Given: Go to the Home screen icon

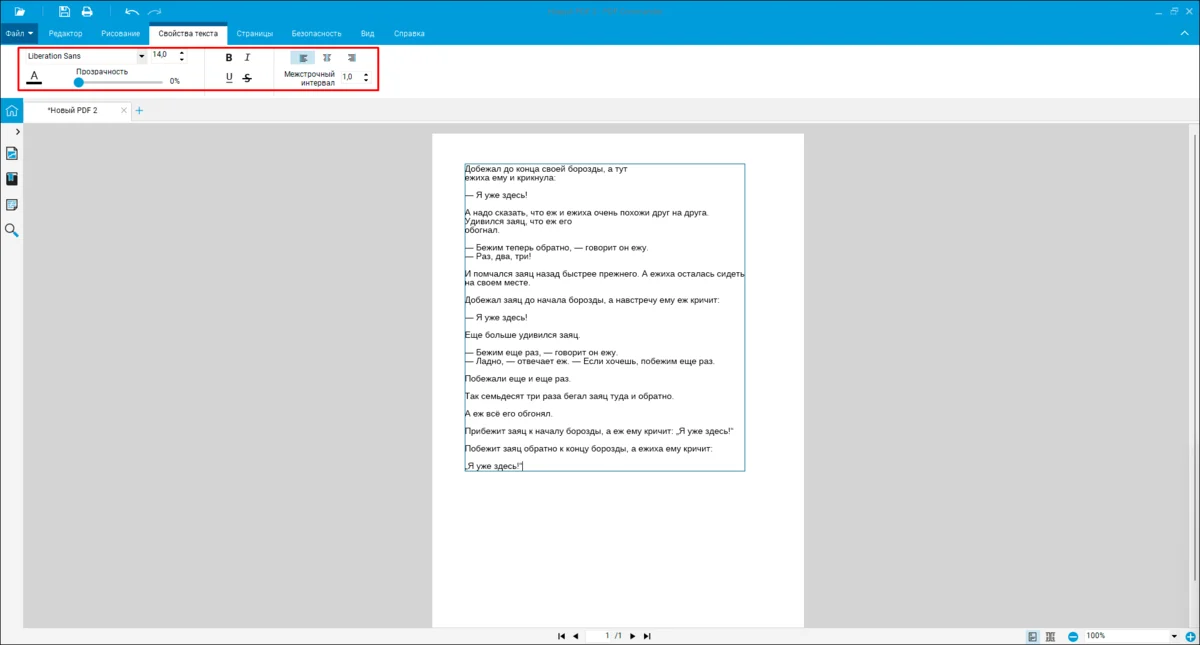Looking at the screenshot, I should coord(11,110).
